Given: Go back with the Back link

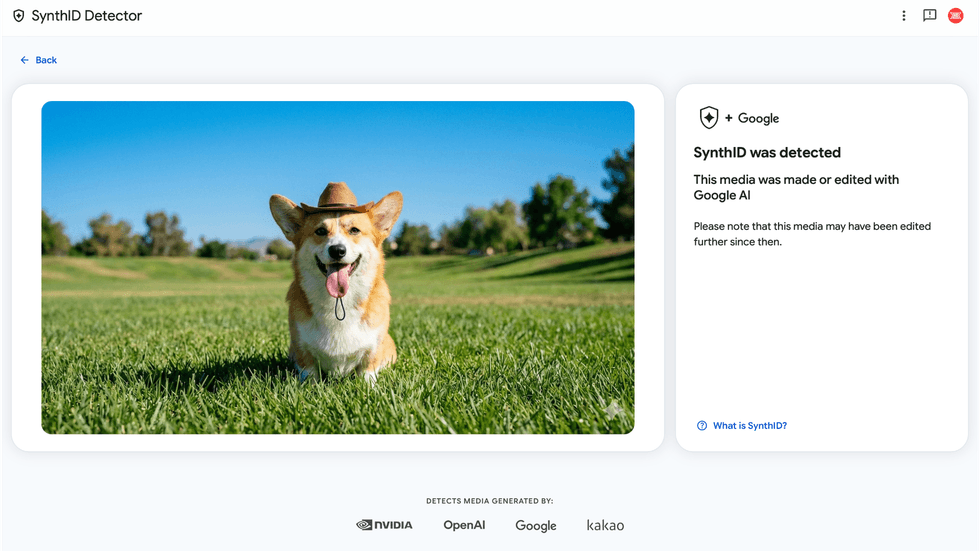Looking at the screenshot, I should [39, 60].
